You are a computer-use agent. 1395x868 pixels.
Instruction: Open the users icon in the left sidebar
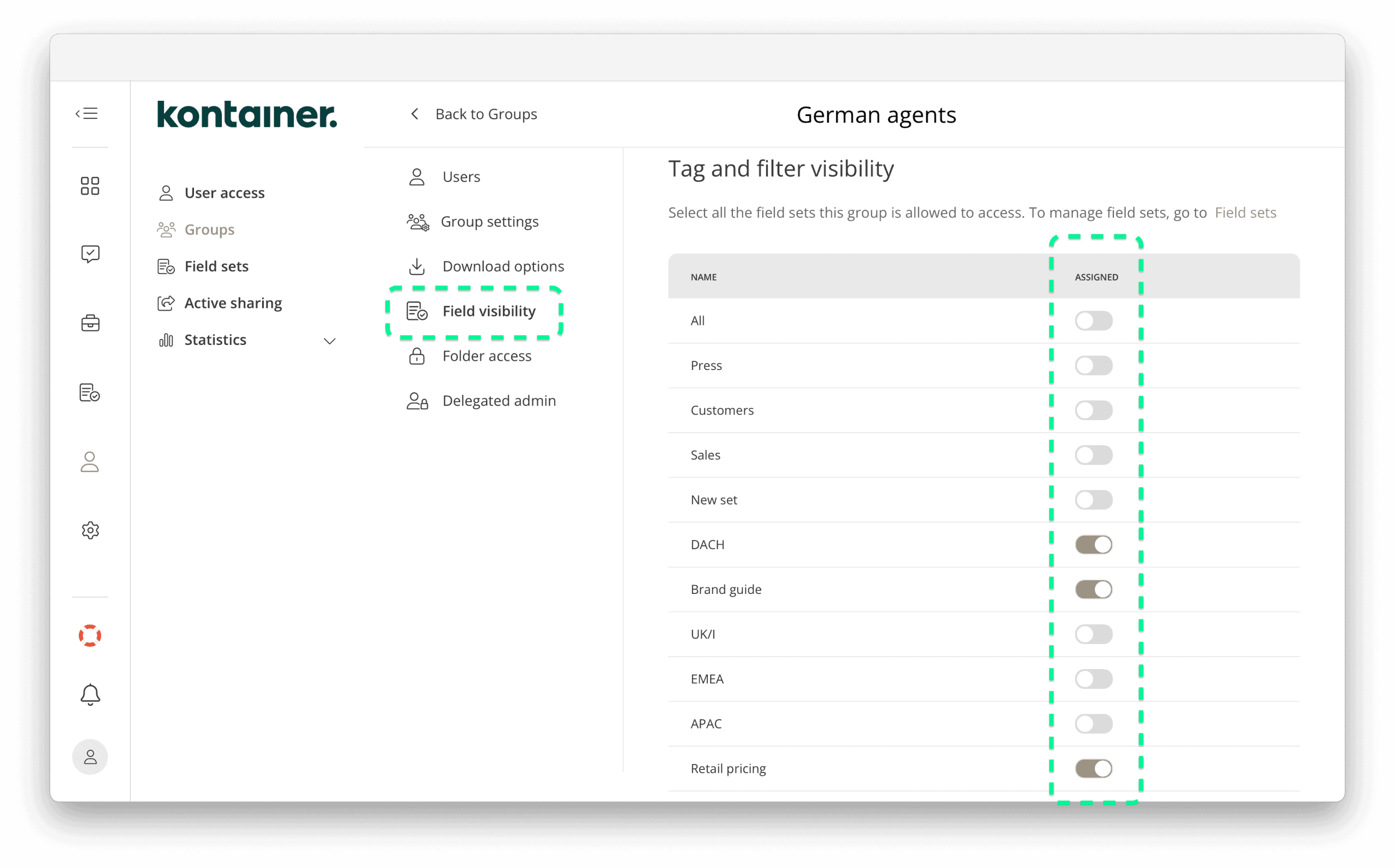click(x=89, y=462)
